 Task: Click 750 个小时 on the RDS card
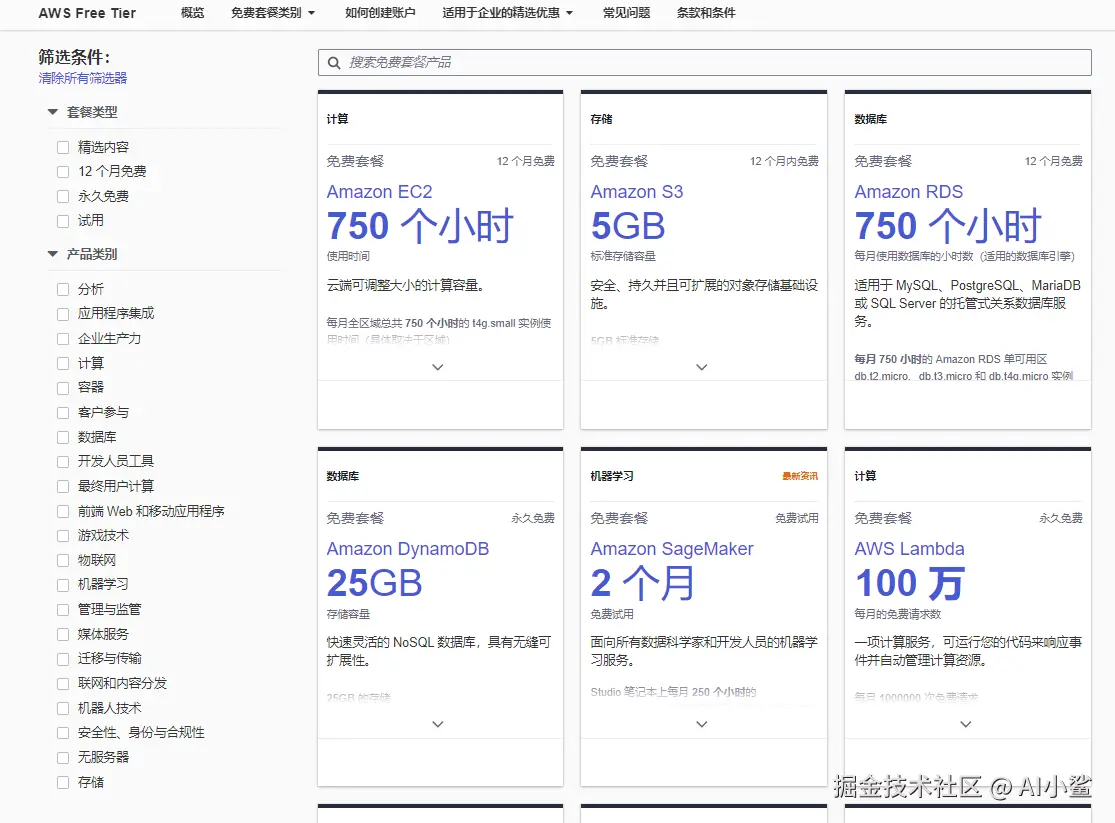point(948,226)
